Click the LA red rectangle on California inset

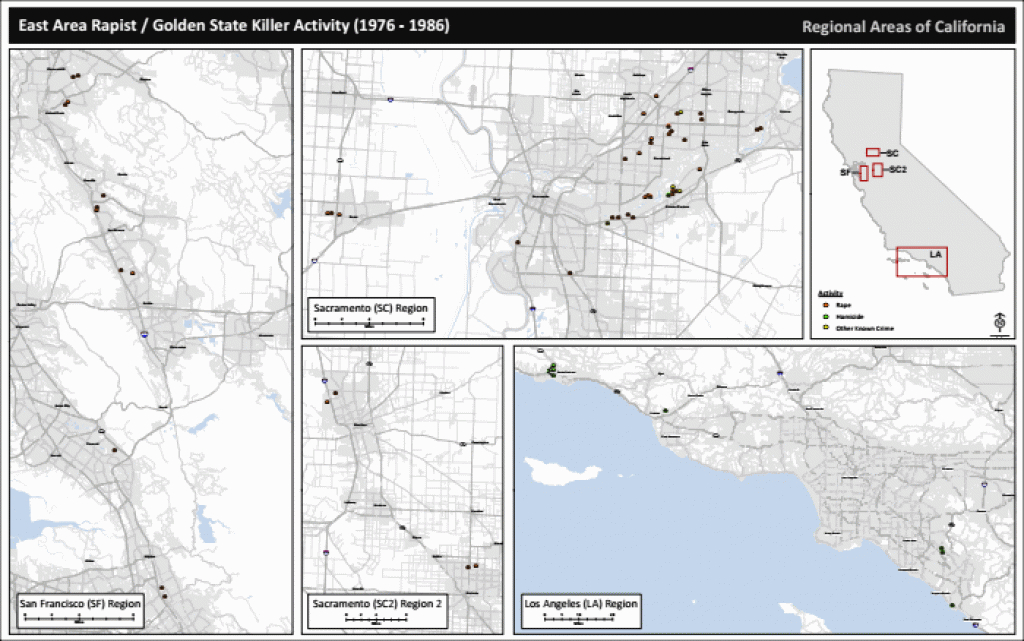click(921, 262)
